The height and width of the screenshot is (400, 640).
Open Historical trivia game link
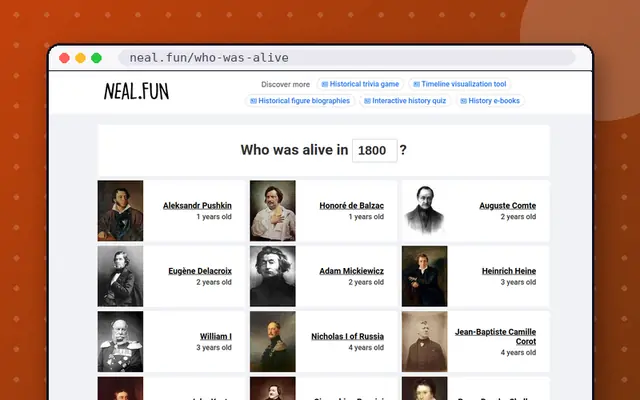point(360,84)
